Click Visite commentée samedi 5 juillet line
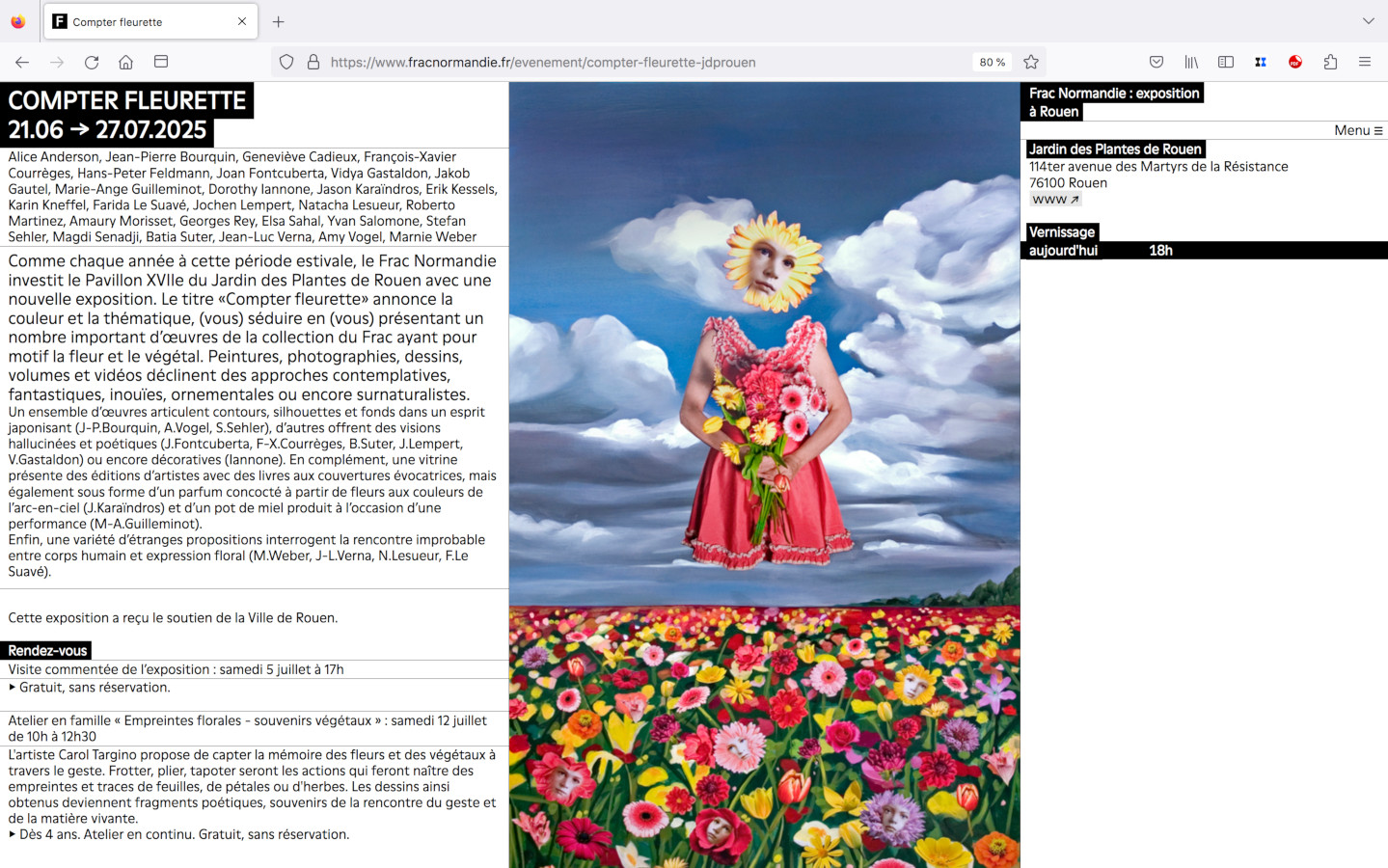This screenshot has width=1388, height=868. 177,669
